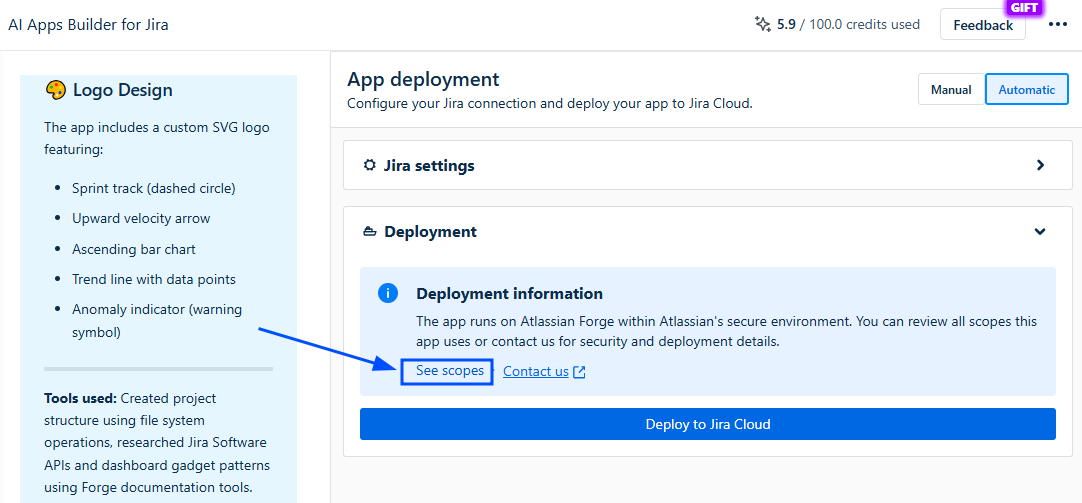Switch deployment mode to Manual
1082x503 pixels.
point(951,89)
